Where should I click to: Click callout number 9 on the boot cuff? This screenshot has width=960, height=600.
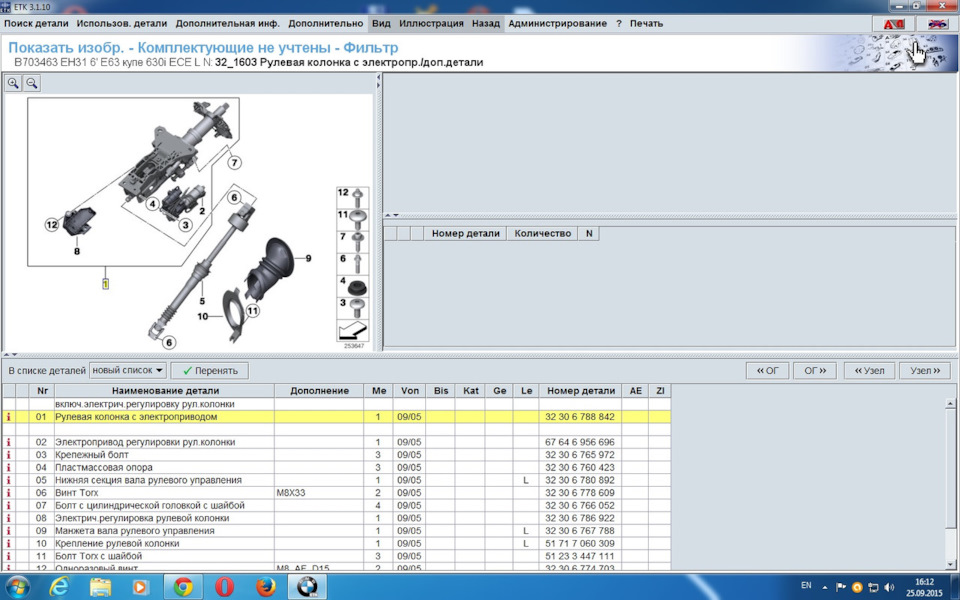pos(308,258)
